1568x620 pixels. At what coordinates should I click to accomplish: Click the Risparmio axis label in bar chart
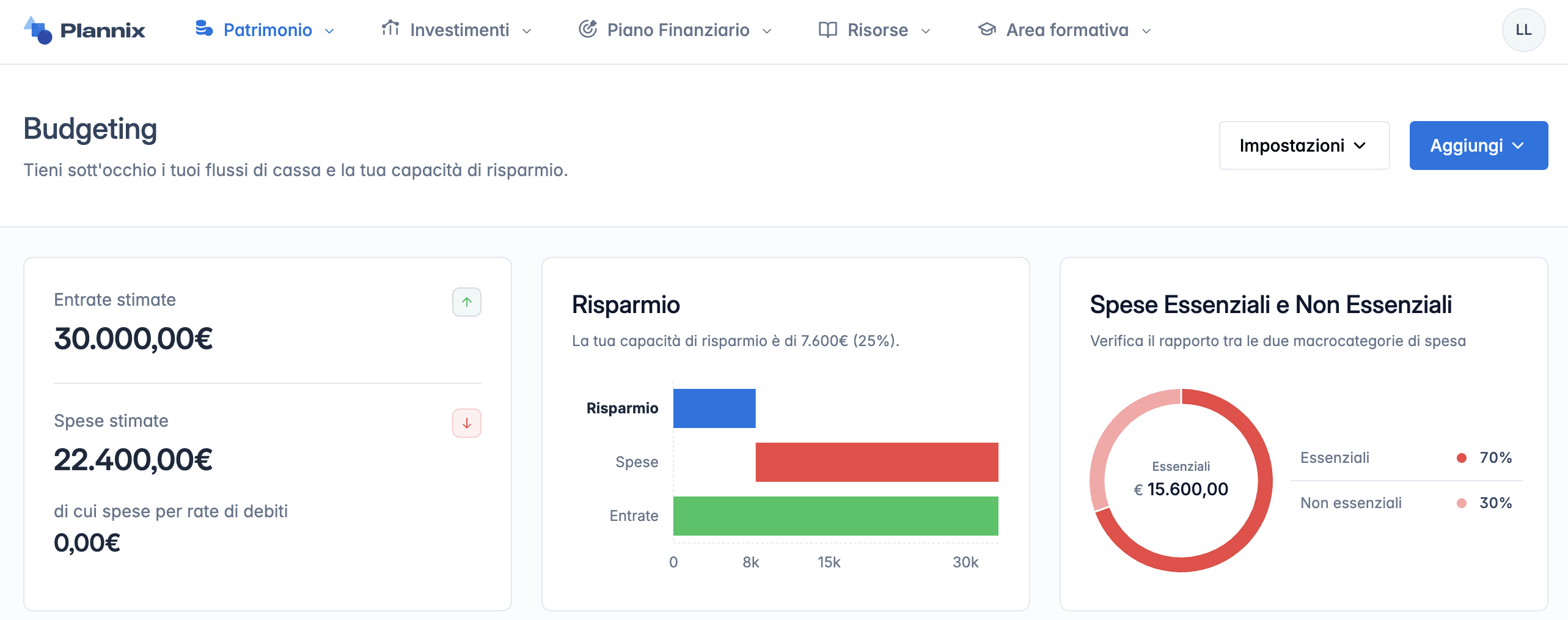click(622, 408)
